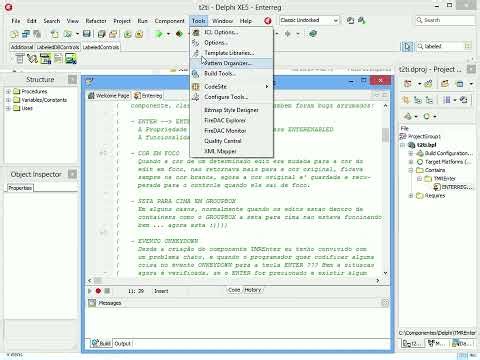Open Quality Central entry

click(232, 141)
